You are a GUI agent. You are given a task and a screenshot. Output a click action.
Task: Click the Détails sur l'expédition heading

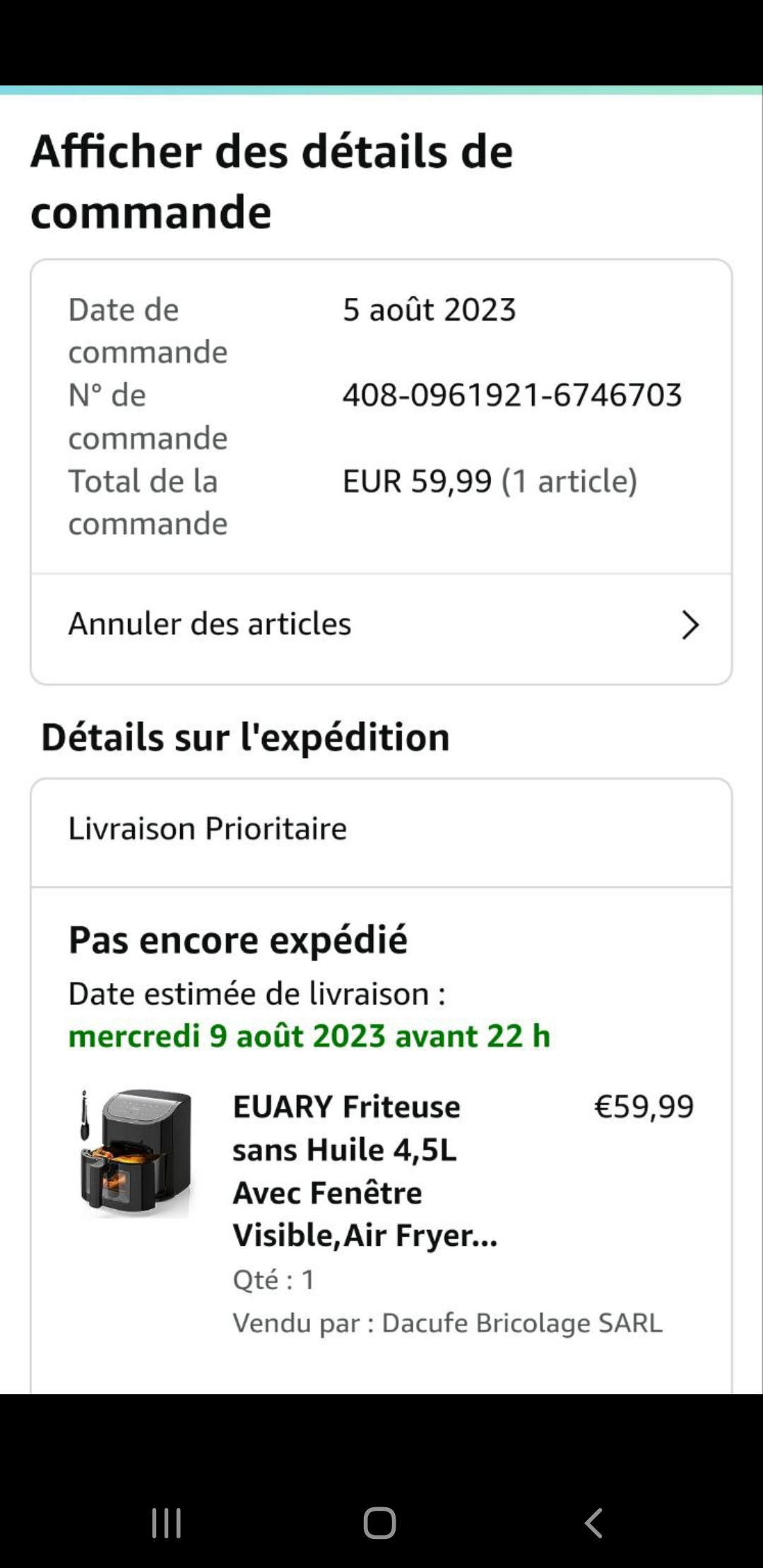click(x=245, y=737)
